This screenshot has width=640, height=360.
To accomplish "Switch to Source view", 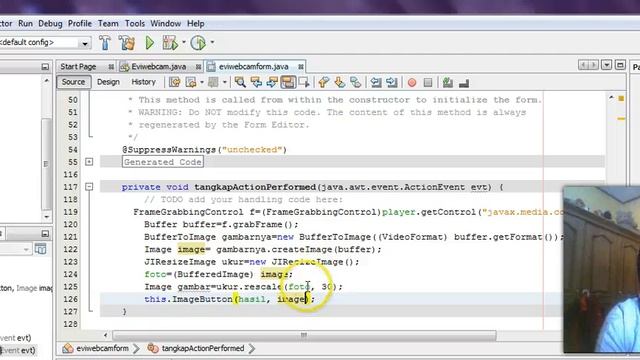I will [73, 82].
